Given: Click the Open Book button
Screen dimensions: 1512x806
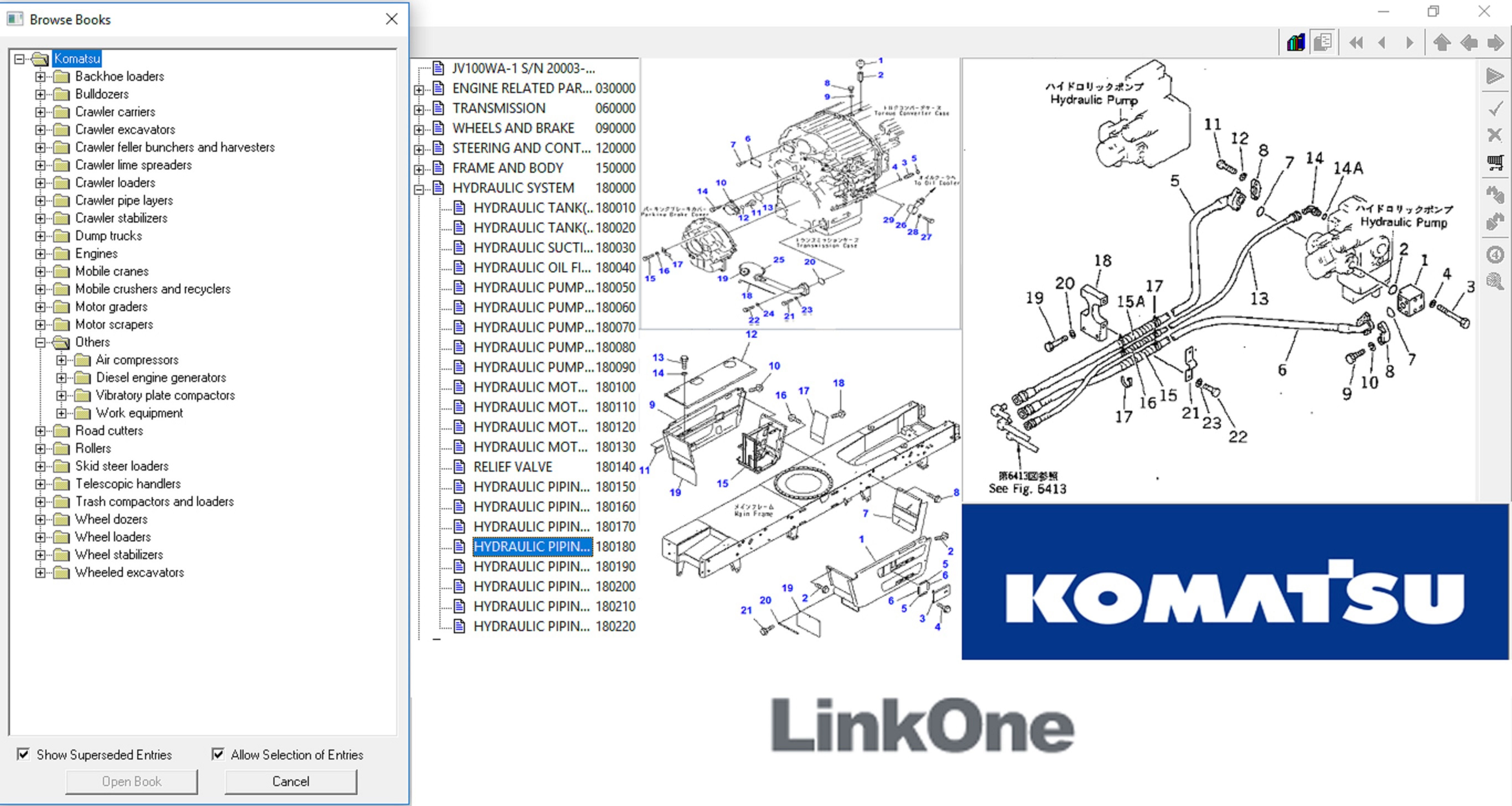Looking at the screenshot, I should coord(131,781).
